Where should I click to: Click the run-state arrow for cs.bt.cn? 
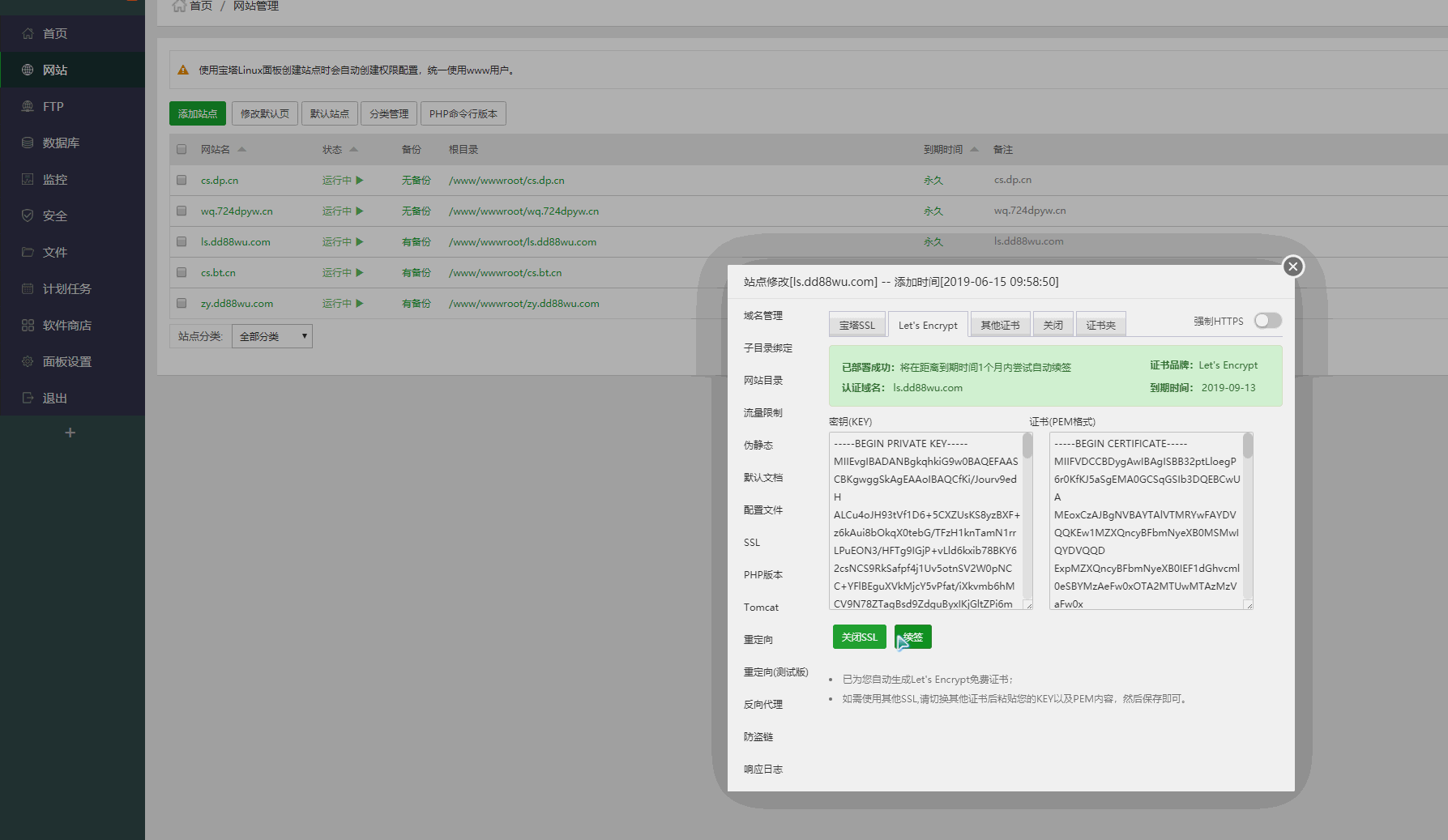(x=359, y=272)
